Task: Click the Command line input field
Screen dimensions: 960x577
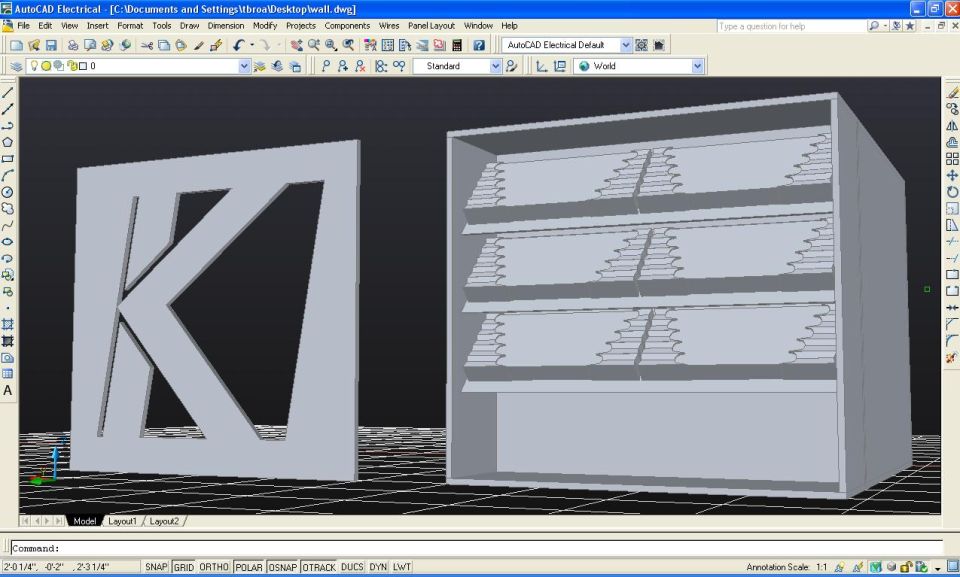Action: coord(476,548)
